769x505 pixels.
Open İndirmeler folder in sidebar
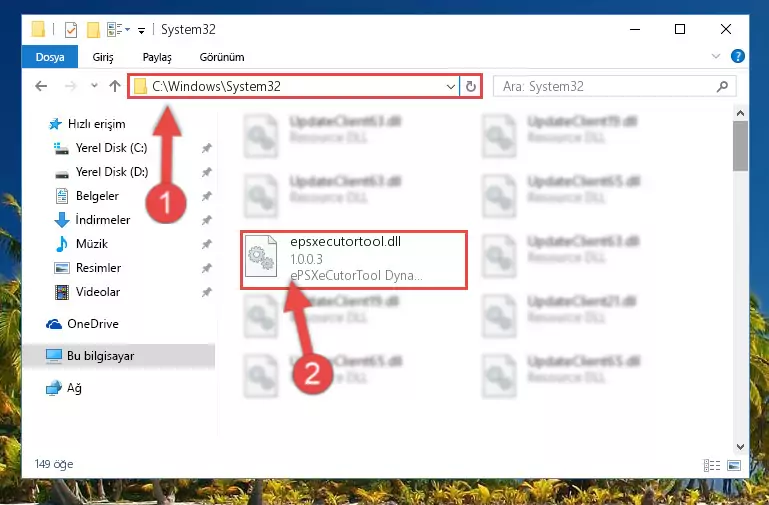pyautogui.click(x=103, y=220)
